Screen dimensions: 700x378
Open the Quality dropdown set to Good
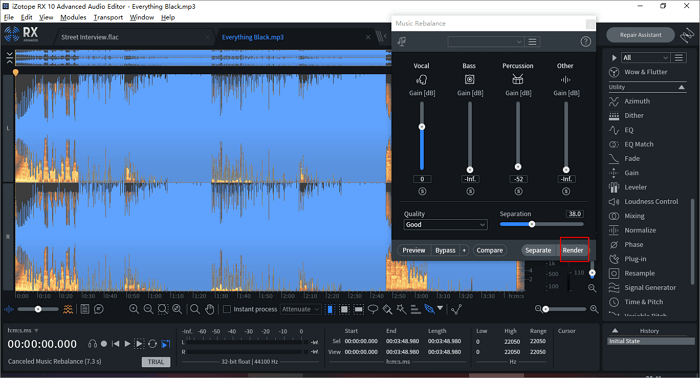coord(445,224)
